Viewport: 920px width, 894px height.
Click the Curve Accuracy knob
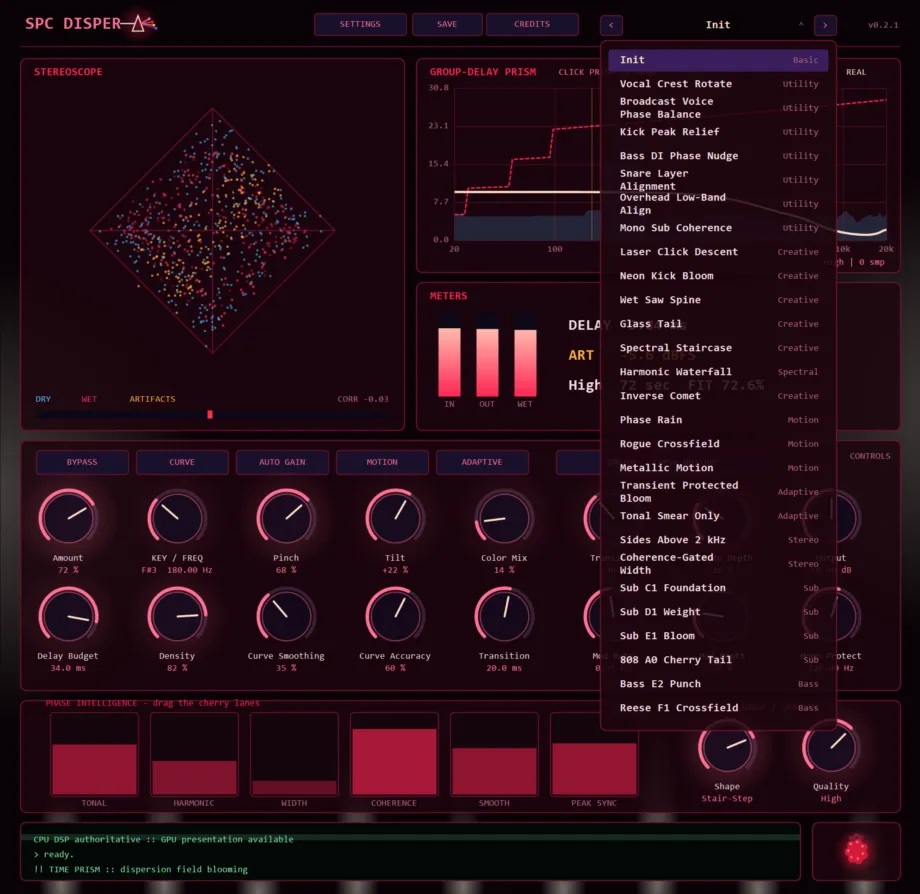coord(395,616)
